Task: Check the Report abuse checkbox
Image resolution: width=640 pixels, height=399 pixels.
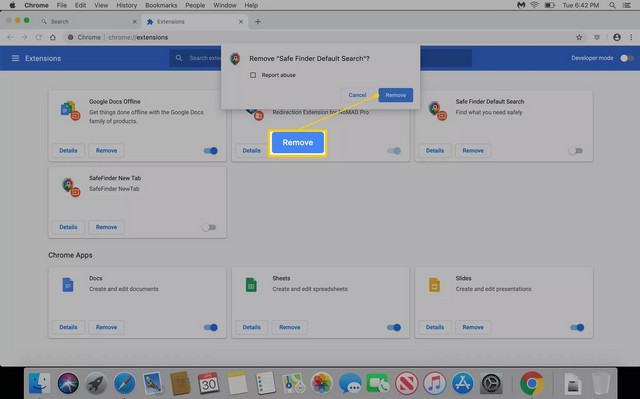Action: (253, 75)
